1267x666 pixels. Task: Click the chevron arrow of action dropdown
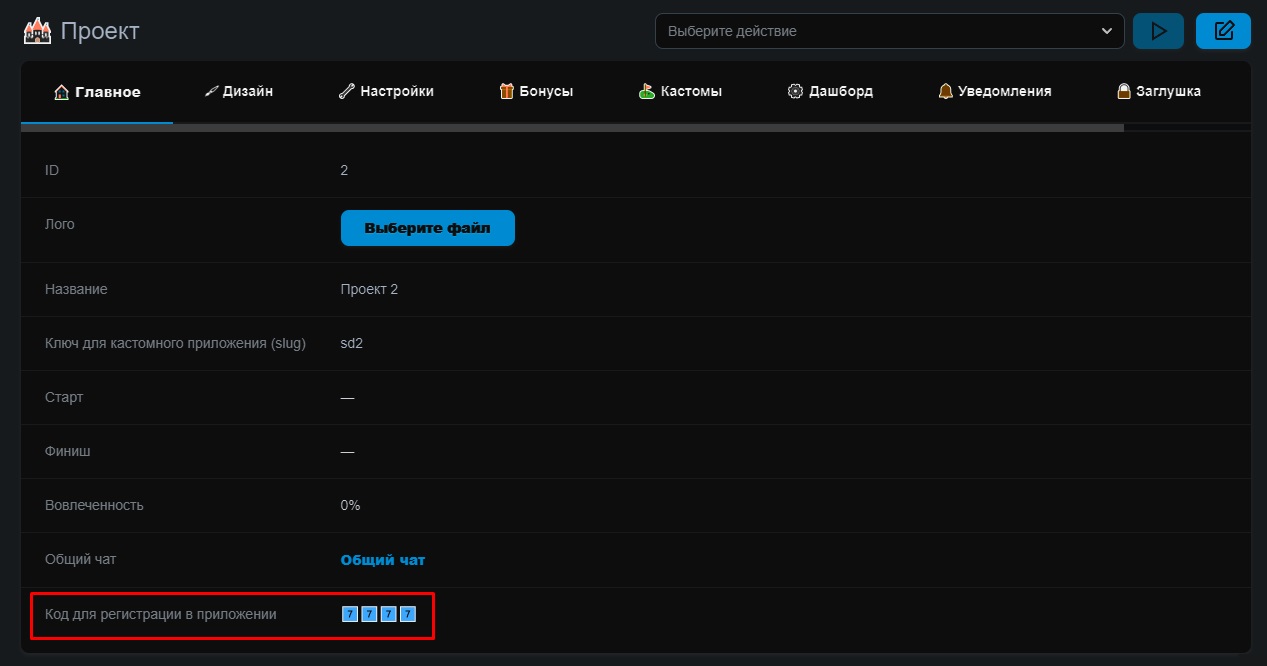1107,31
